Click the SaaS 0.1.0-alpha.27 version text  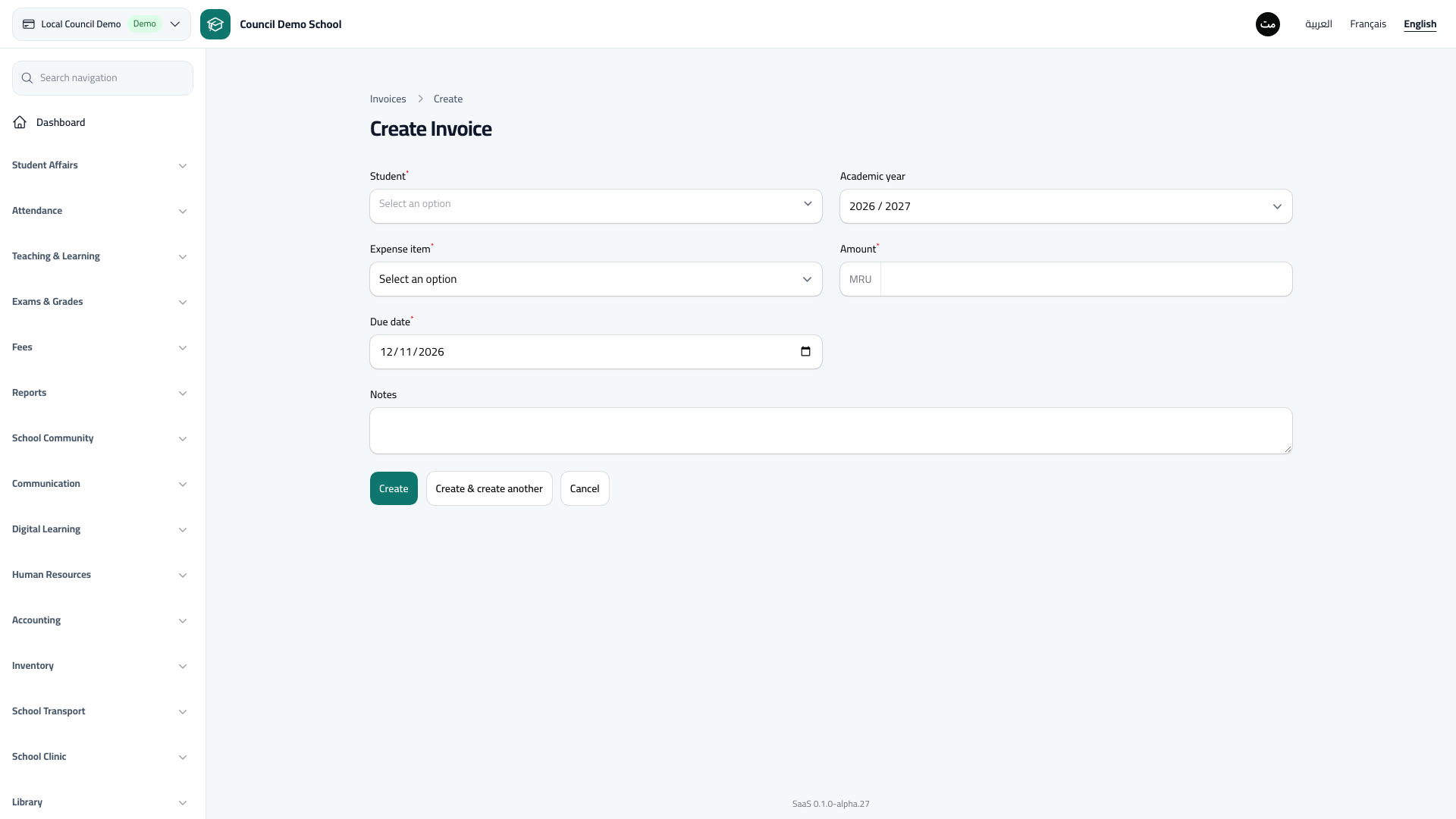(831, 804)
